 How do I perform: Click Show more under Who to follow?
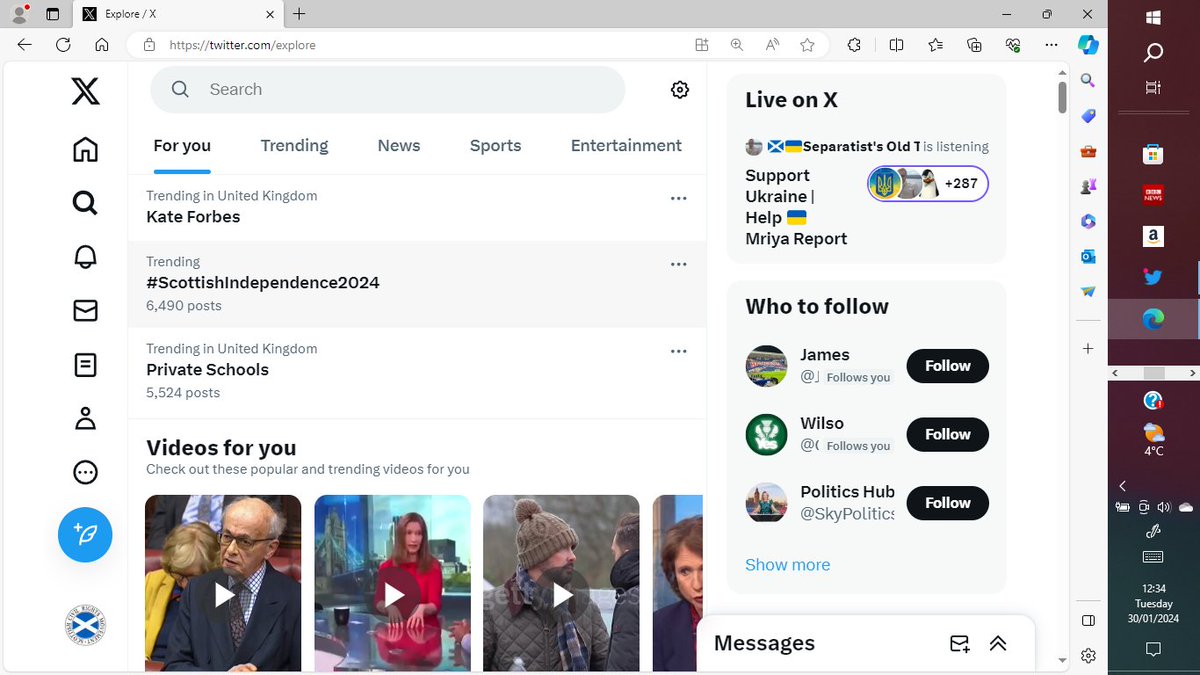click(787, 564)
